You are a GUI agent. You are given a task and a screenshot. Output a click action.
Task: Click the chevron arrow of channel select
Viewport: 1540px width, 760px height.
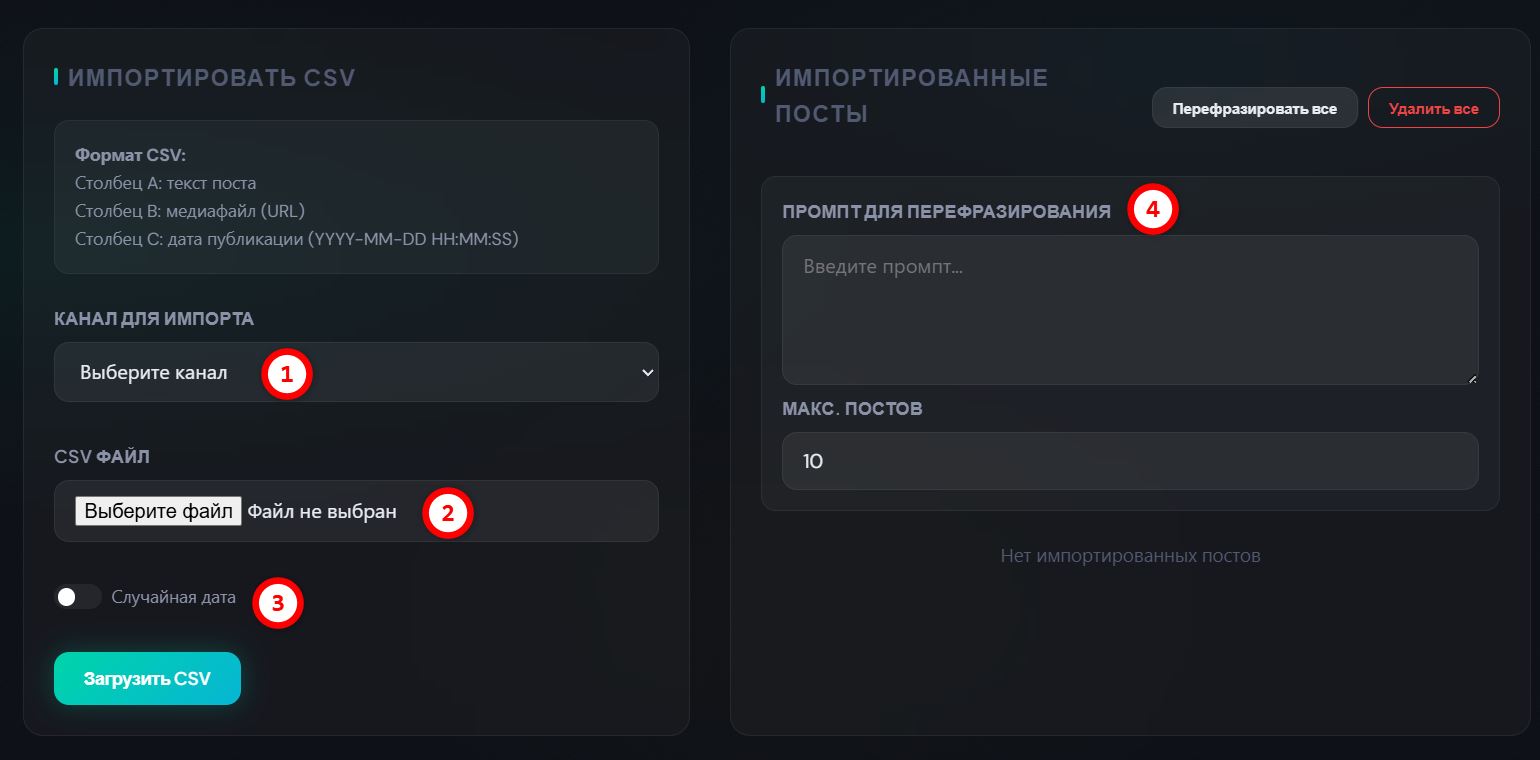(x=647, y=372)
